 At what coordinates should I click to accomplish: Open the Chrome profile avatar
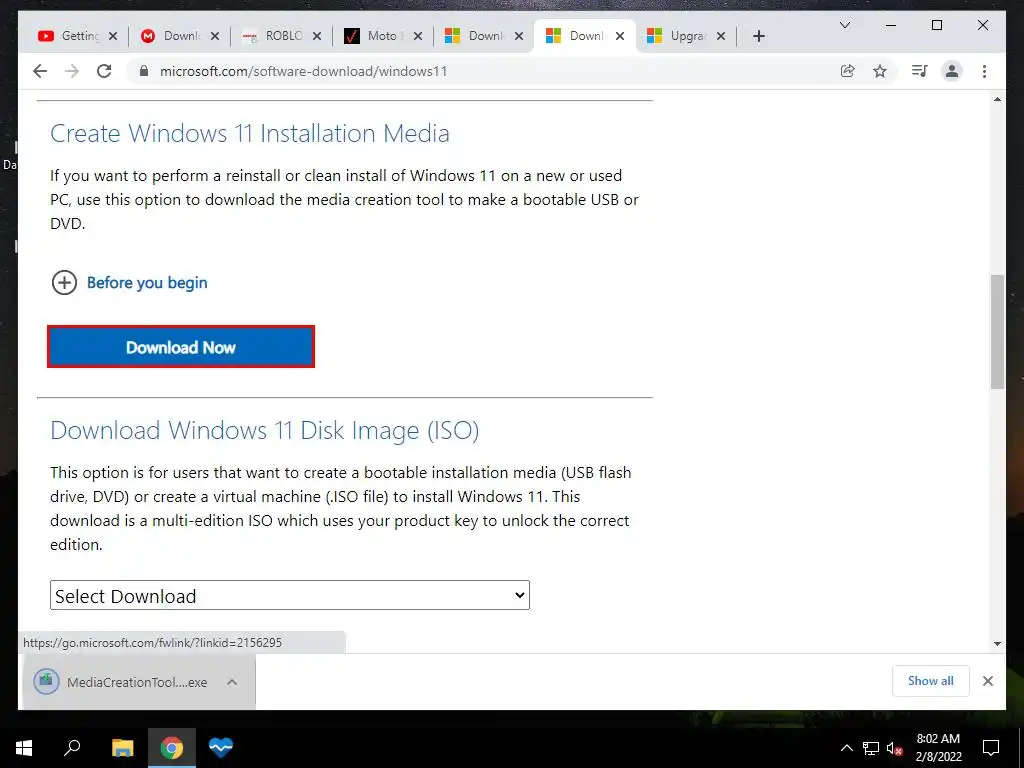(x=952, y=71)
